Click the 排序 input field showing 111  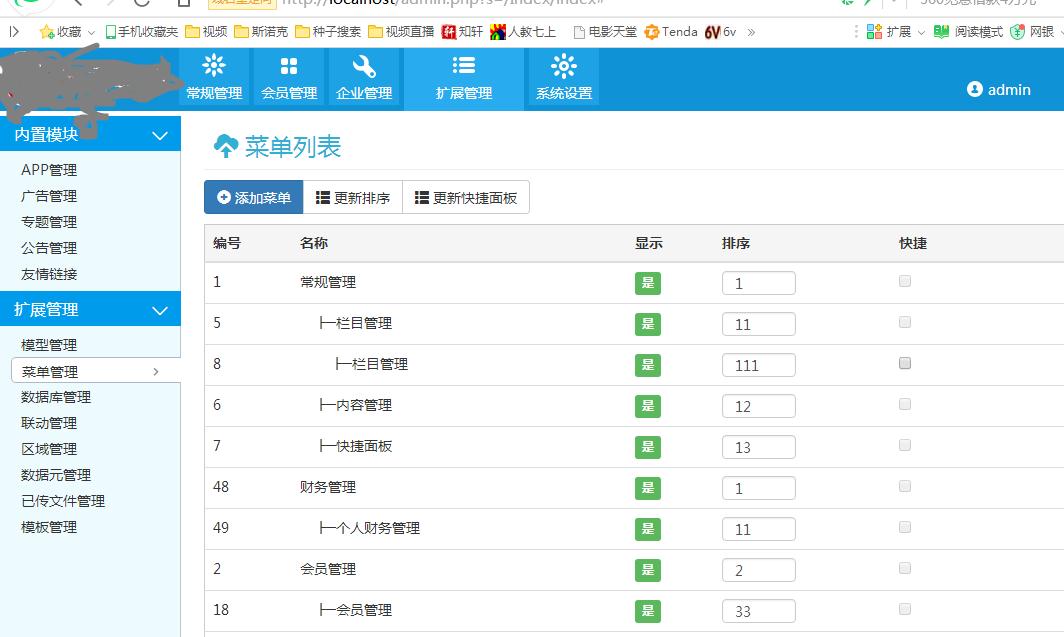click(x=758, y=365)
